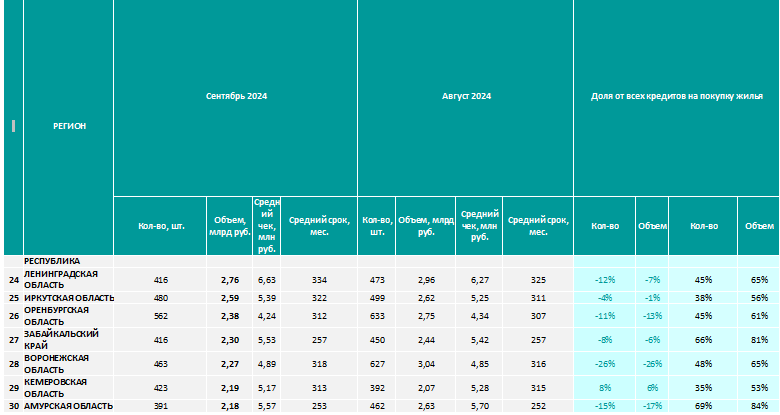Click row number 24
Screen dimensions: 780x415
(x=14, y=280)
